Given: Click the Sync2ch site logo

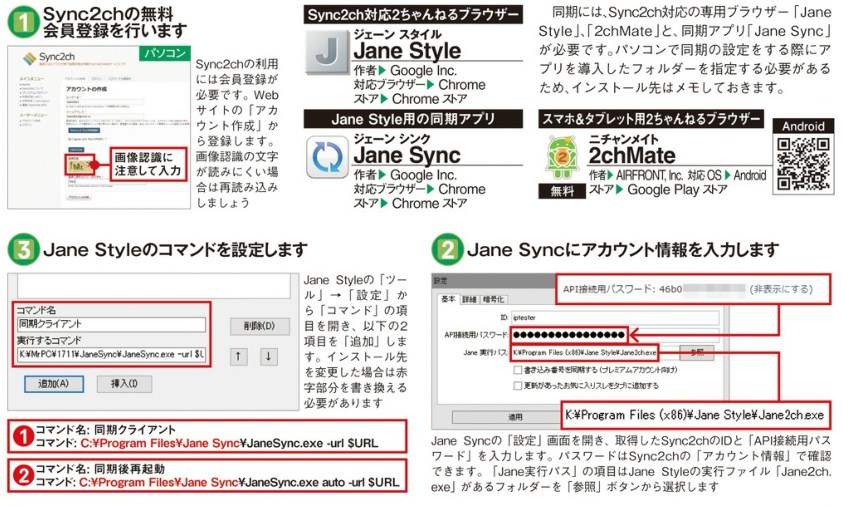Looking at the screenshot, I should 49,58.
